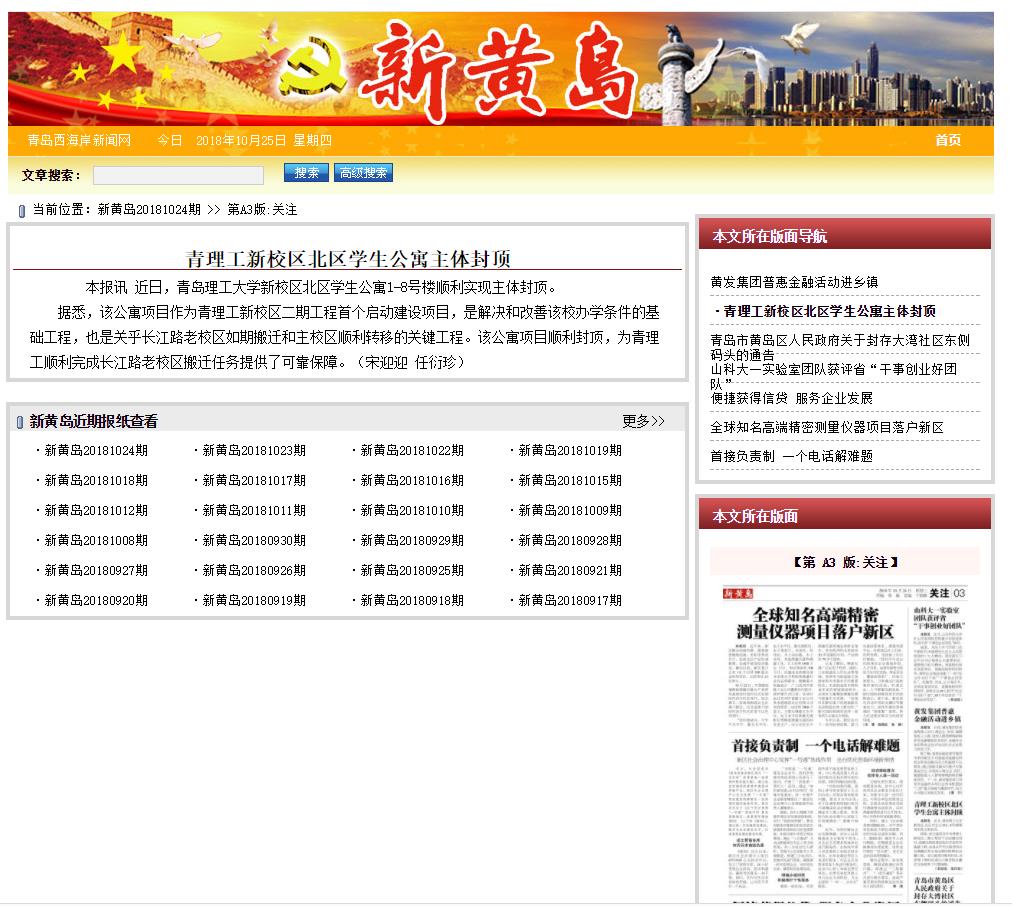Open issue 新黄岛20181022期
Screen dimensions: 1012x906
(x=412, y=450)
